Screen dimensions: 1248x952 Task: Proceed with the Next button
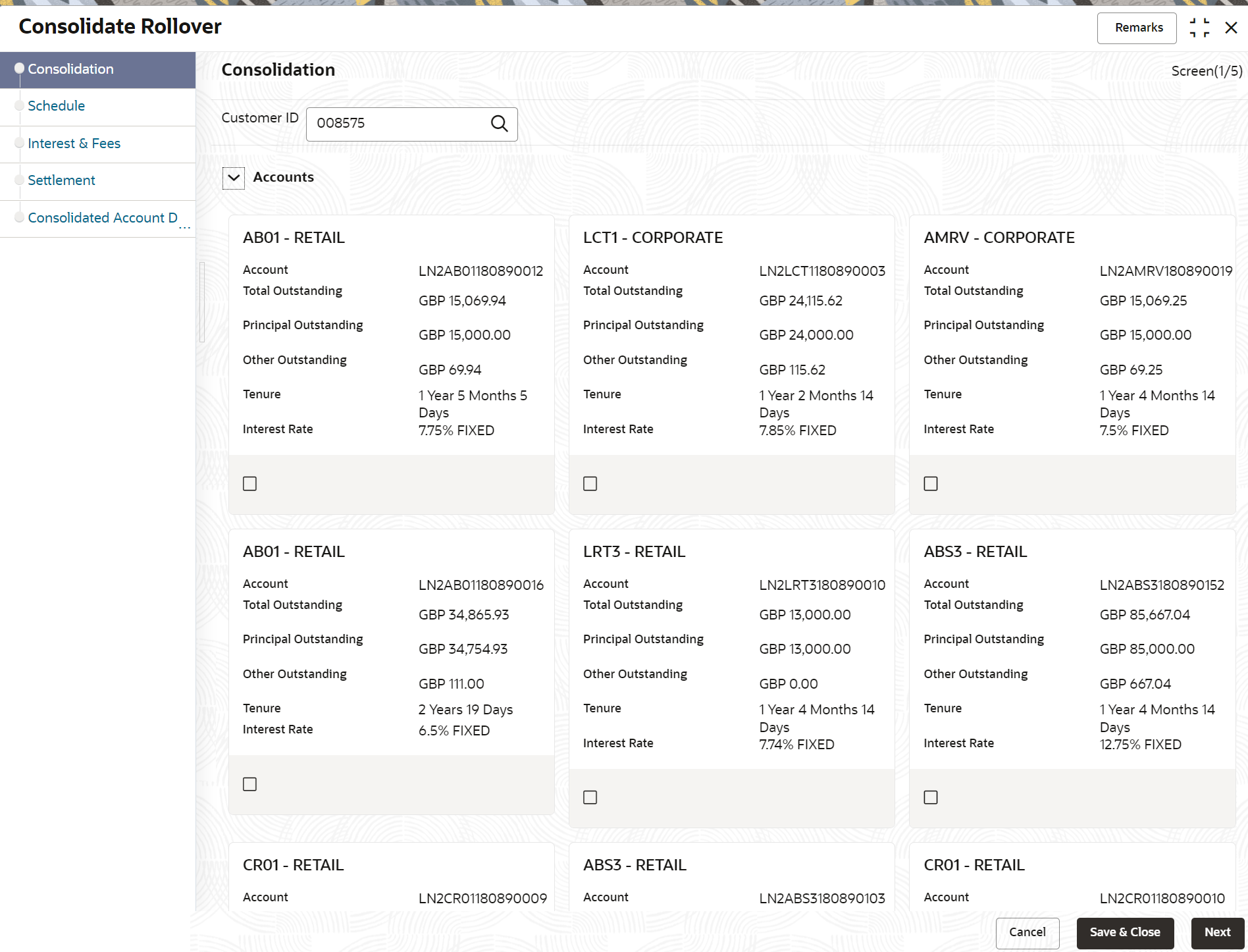(x=1218, y=933)
